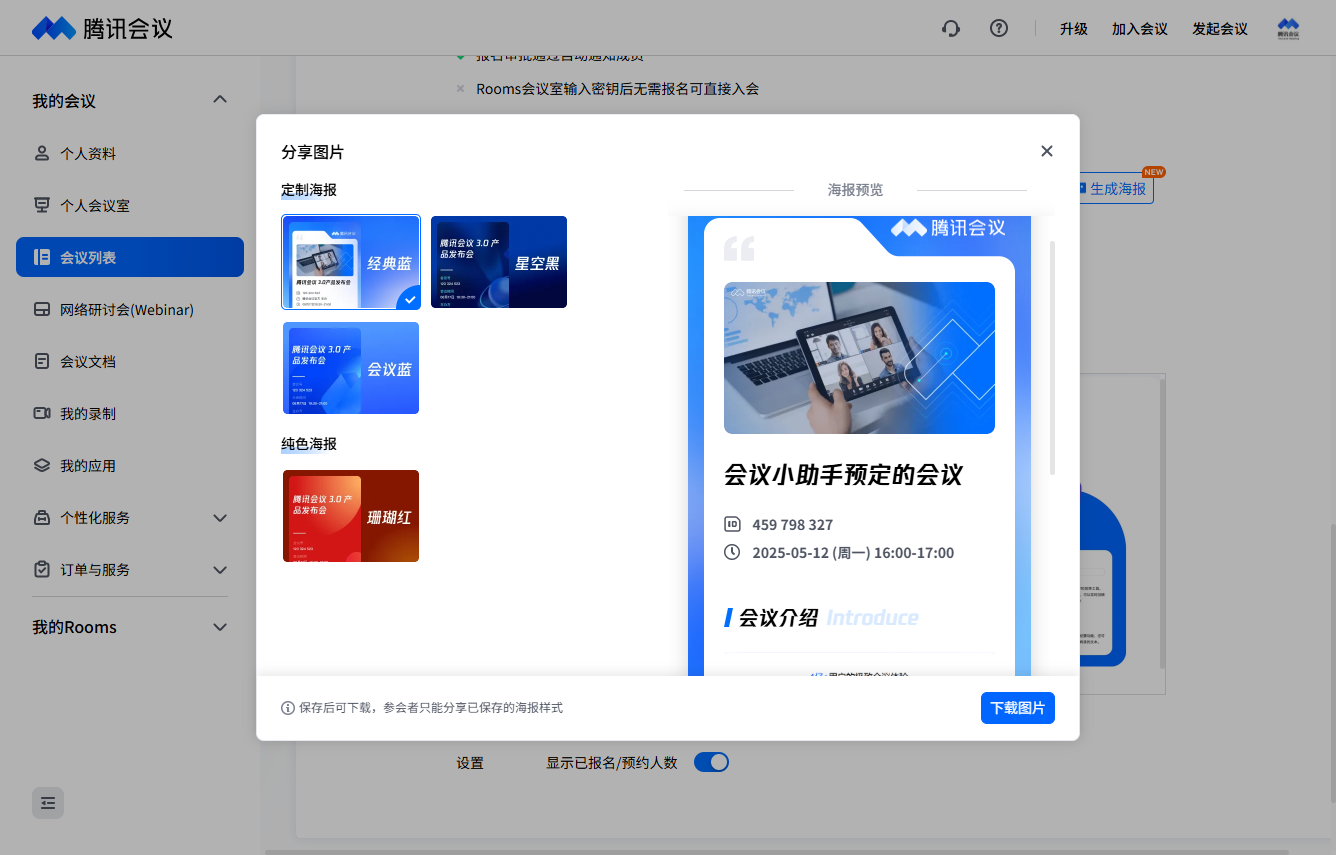Click the 我的录制 camera icon
This screenshot has width=1336, height=855.
(x=42, y=413)
